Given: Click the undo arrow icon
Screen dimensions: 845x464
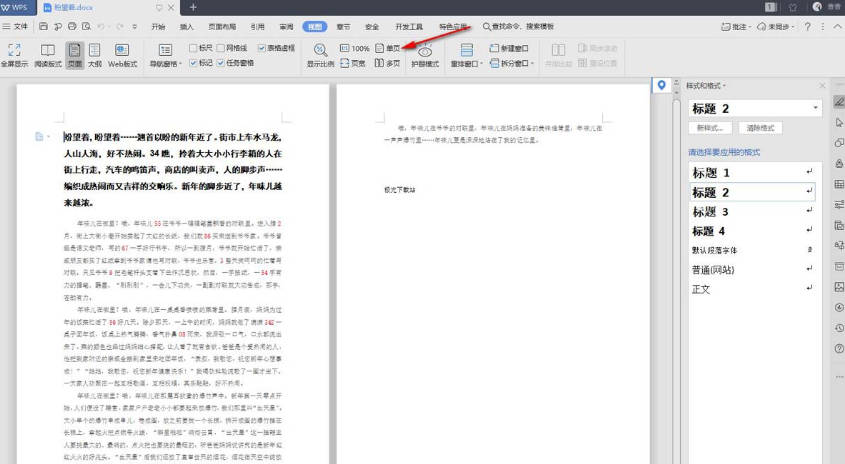Looking at the screenshot, I should (x=100, y=26).
